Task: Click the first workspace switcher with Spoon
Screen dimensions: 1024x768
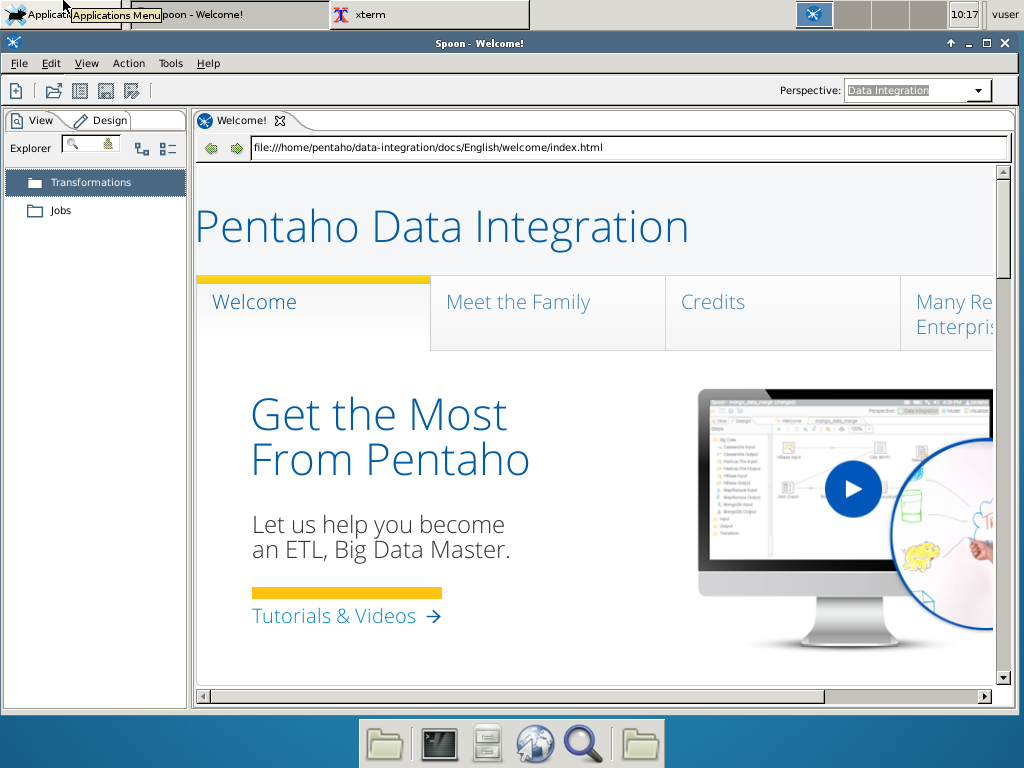Action: click(814, 14)
